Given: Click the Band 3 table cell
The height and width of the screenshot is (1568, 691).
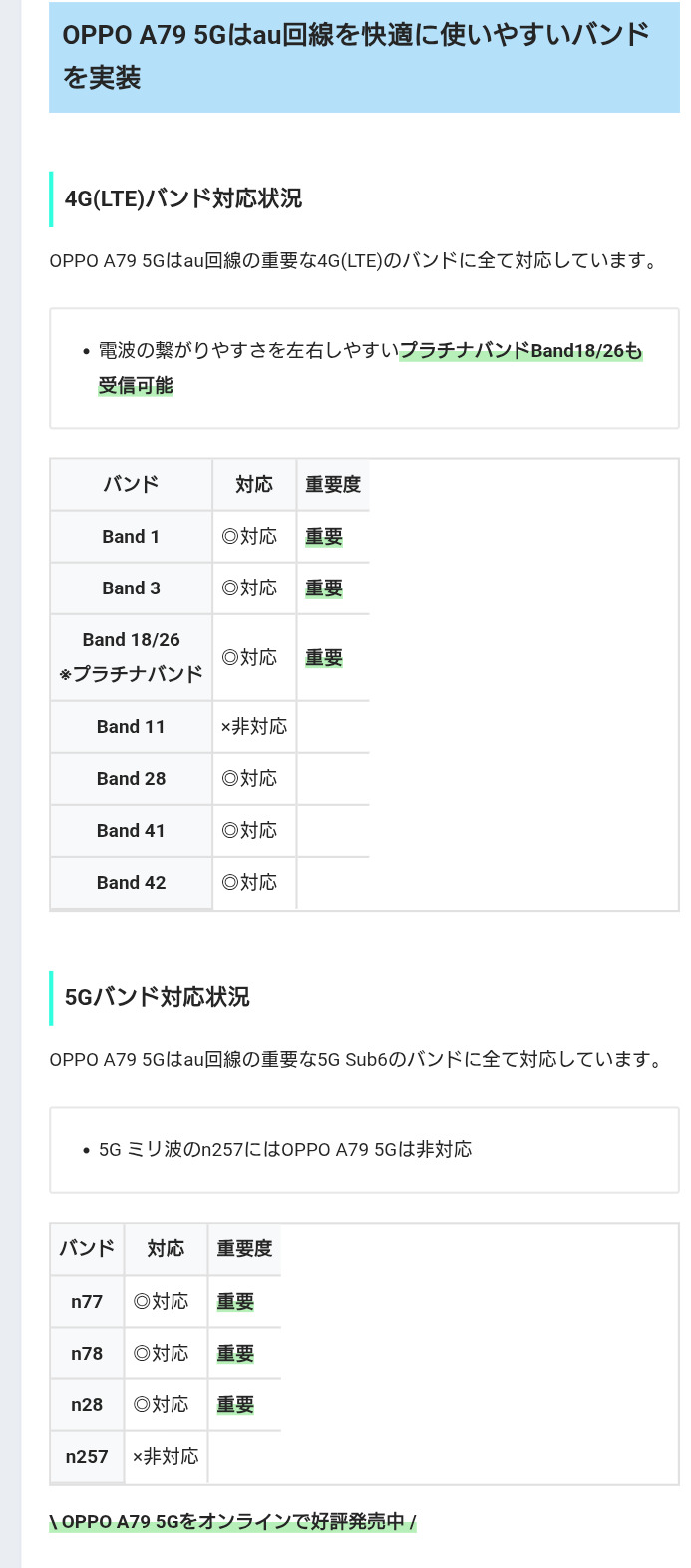Looking at the screenshot, I should [x=131, y=588].
